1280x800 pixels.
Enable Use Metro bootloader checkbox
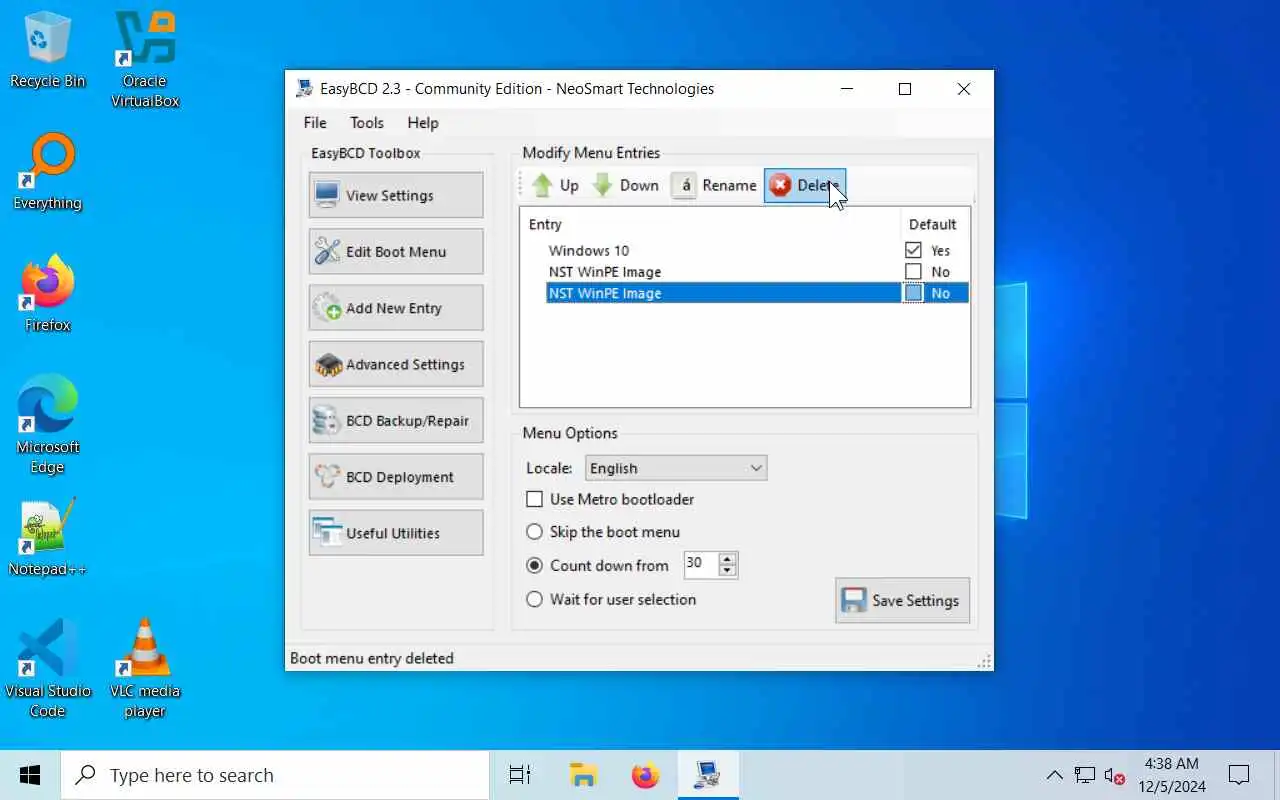pos(535,499)
